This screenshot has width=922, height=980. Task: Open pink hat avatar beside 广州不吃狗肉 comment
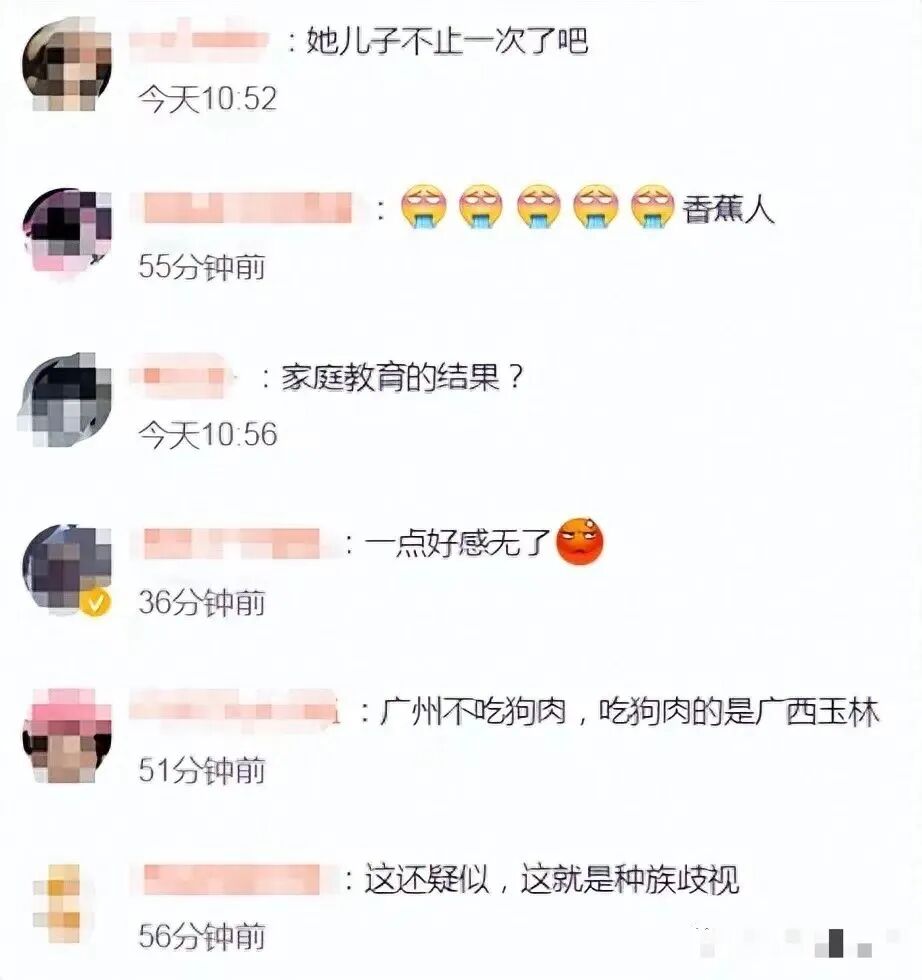[x=67, y=736]
